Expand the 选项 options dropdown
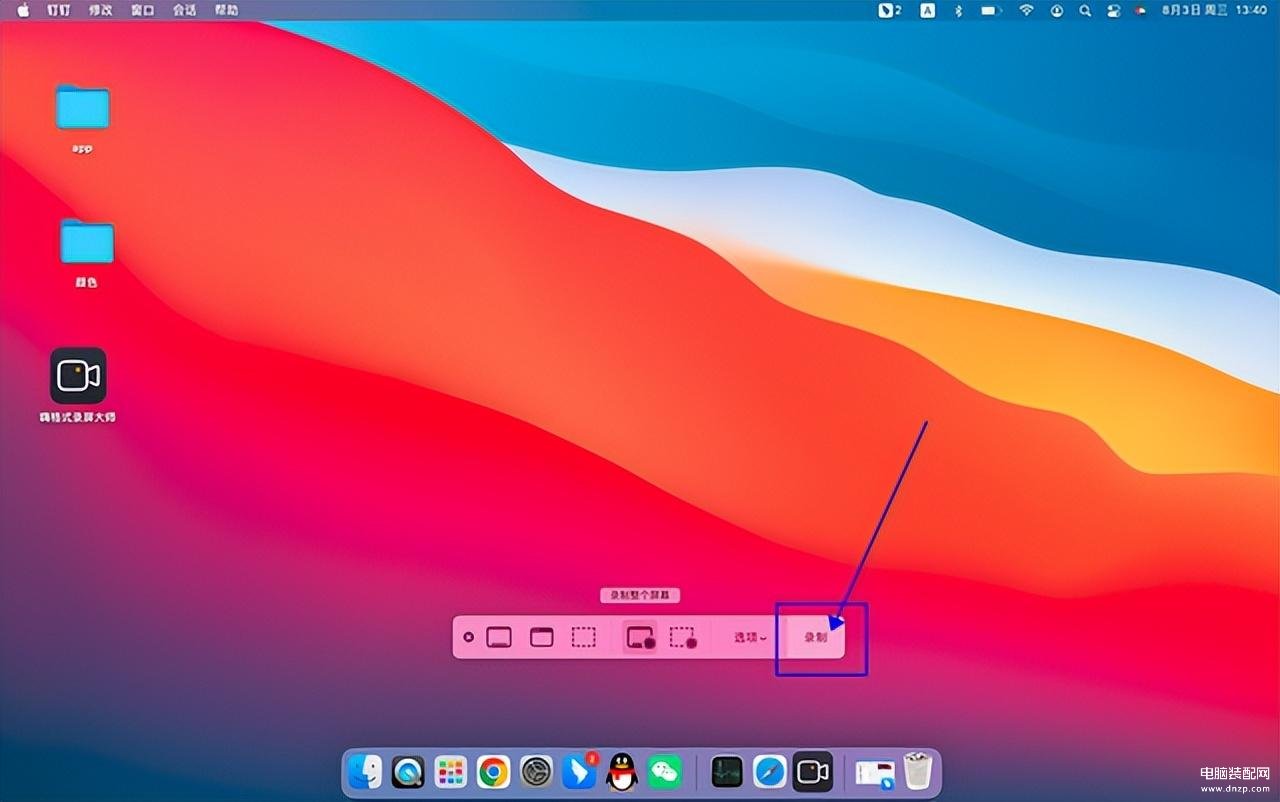 [x=750, y=637]
